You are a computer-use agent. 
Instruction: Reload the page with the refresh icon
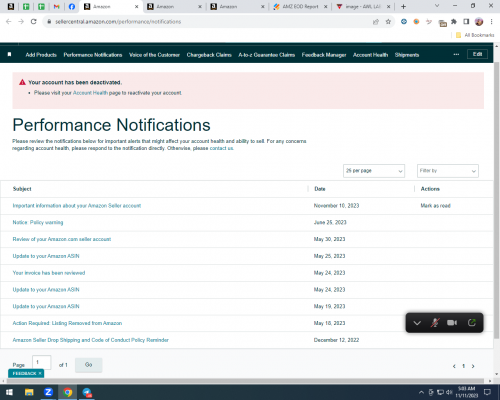click(x=33, y=22)
